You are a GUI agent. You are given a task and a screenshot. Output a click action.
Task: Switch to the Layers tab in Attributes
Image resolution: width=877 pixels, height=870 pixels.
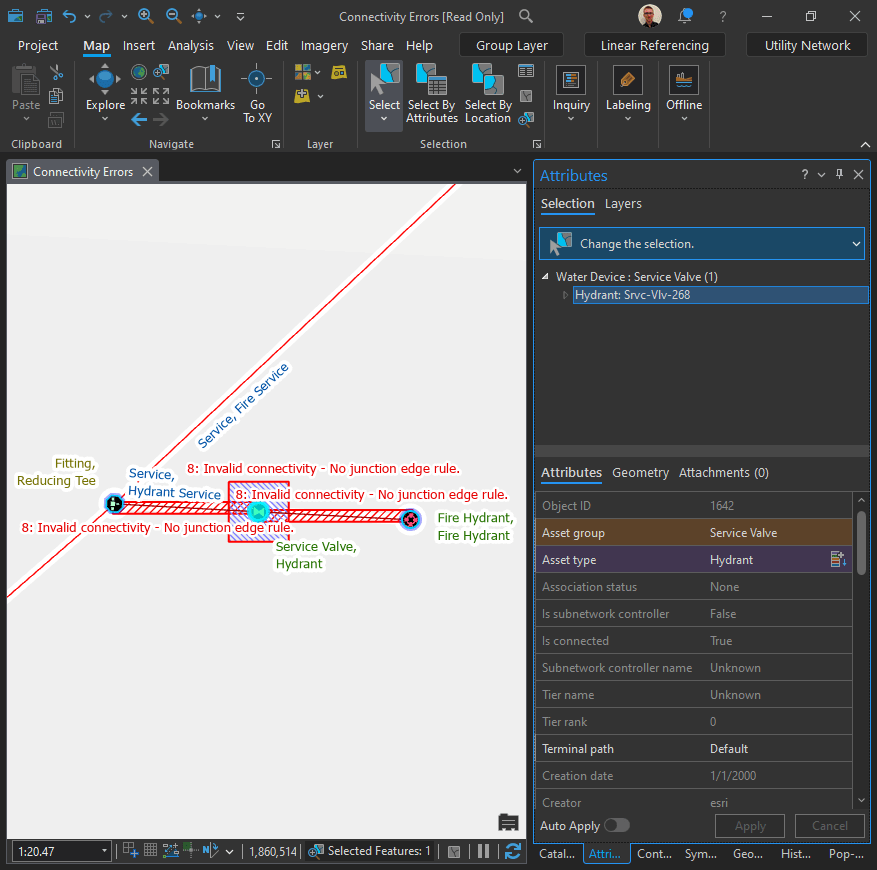[x=623, y=204]
